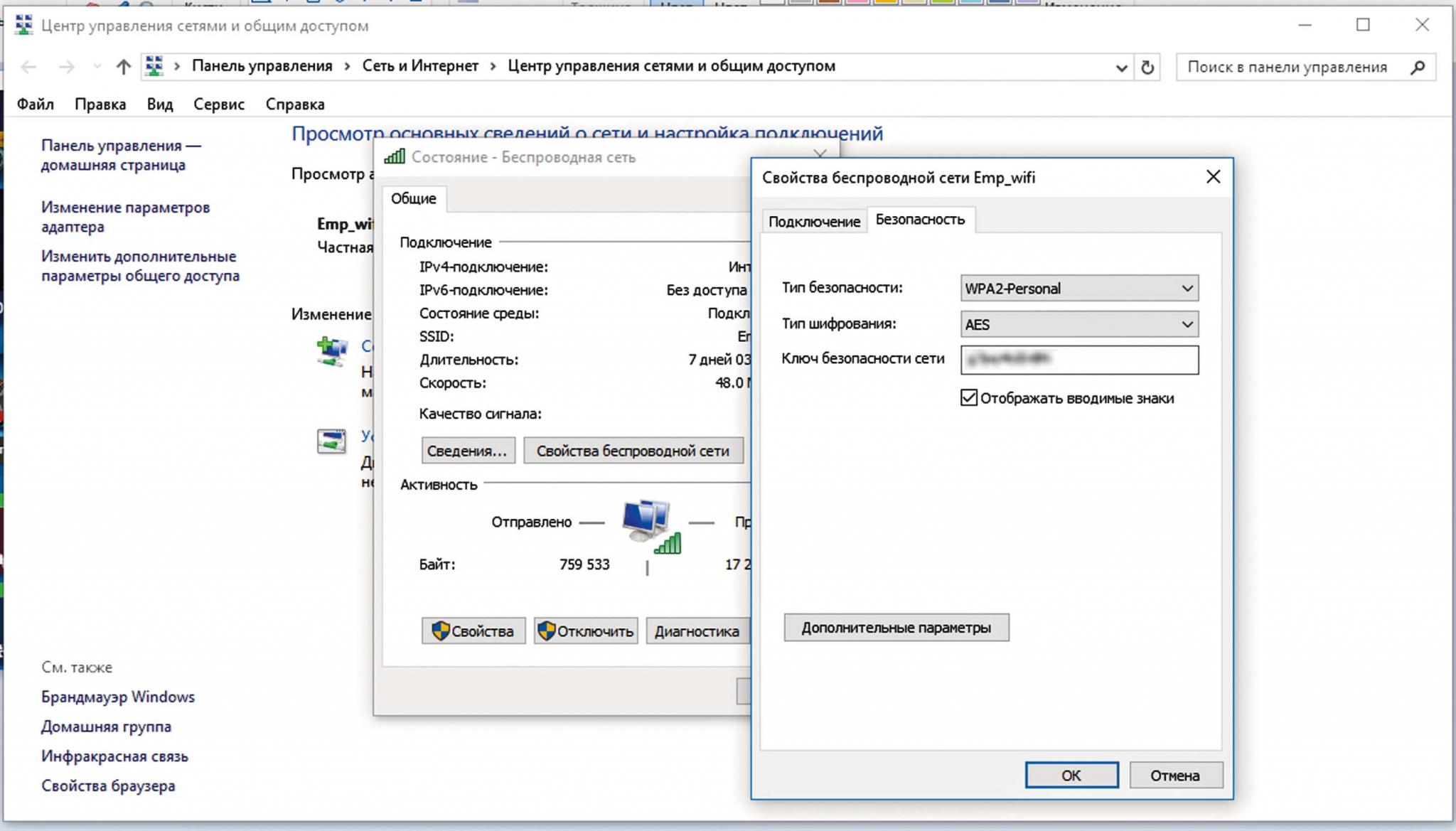This screenshot has width=1456, height=831.
Task: Click the Control Panel icon in breadcrumb
Action: pos(154,66)
